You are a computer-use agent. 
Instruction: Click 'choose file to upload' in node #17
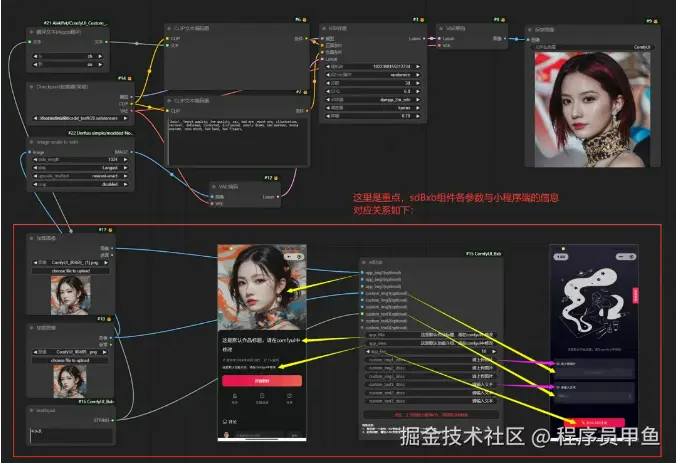tap(71, 271)
